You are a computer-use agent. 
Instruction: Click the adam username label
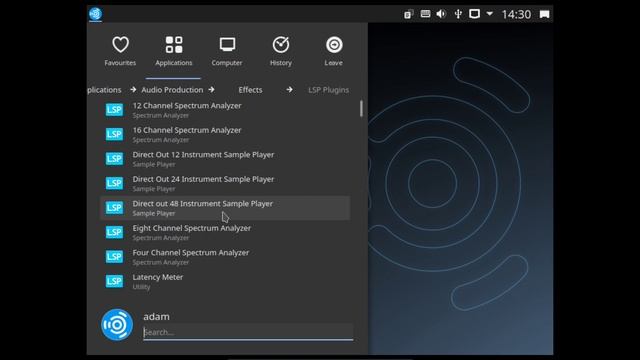click(x=156, y=317)
